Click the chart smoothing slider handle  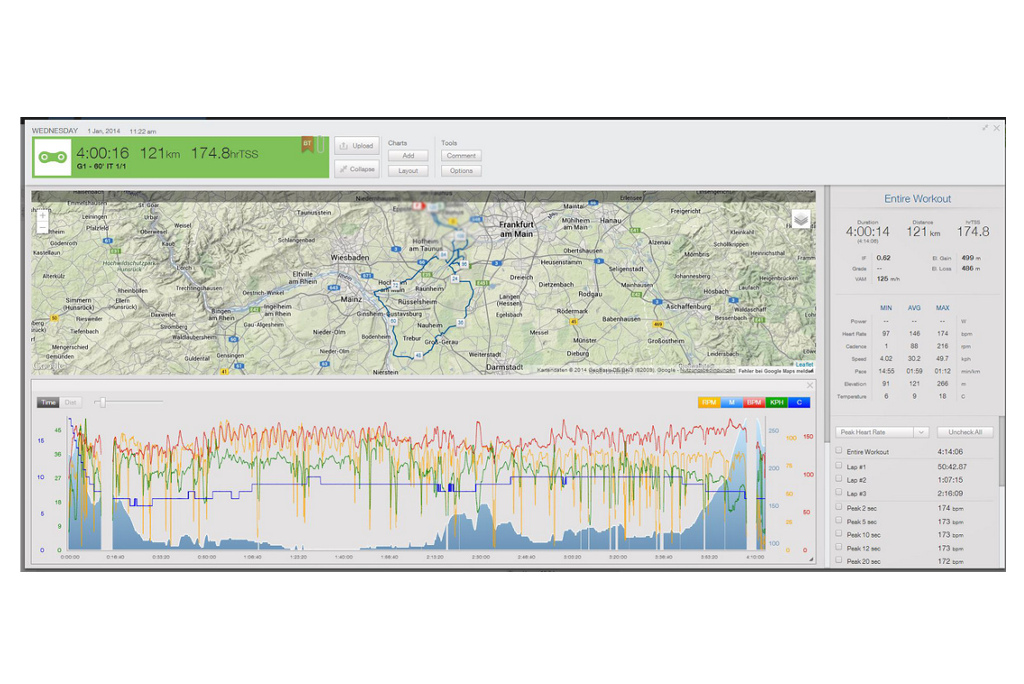[103, 402]
